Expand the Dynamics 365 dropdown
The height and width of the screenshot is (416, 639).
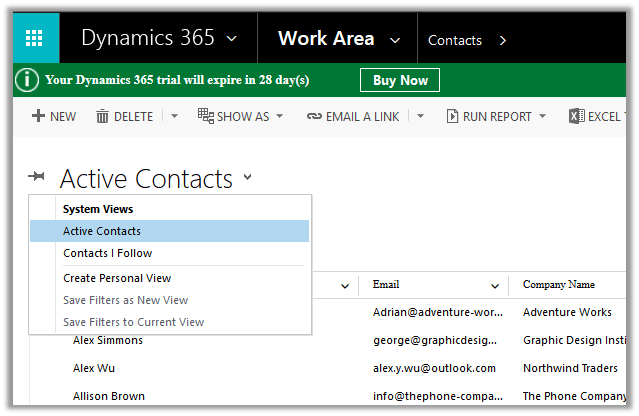pos(232,40)
